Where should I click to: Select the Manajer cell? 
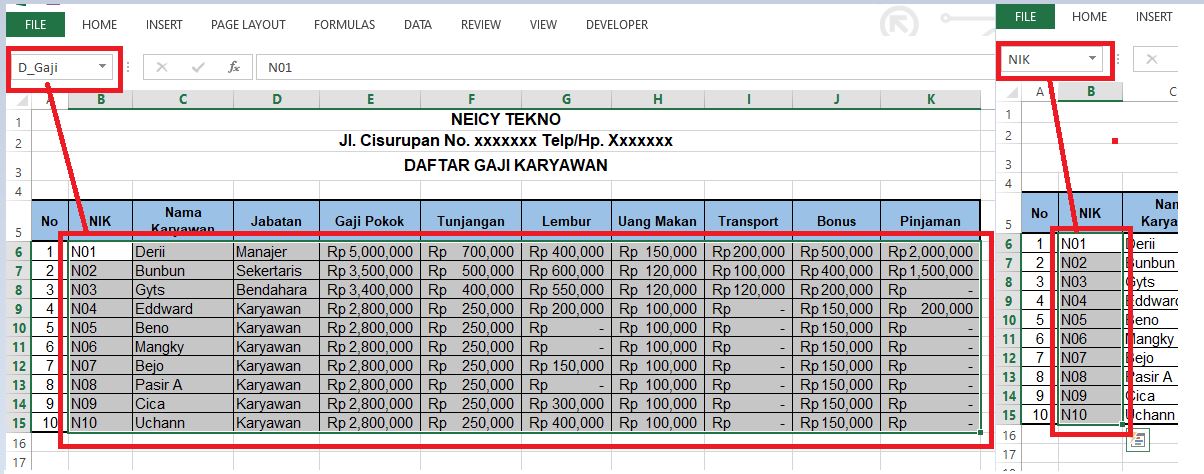pyautogui.click(x=277, y=251)
